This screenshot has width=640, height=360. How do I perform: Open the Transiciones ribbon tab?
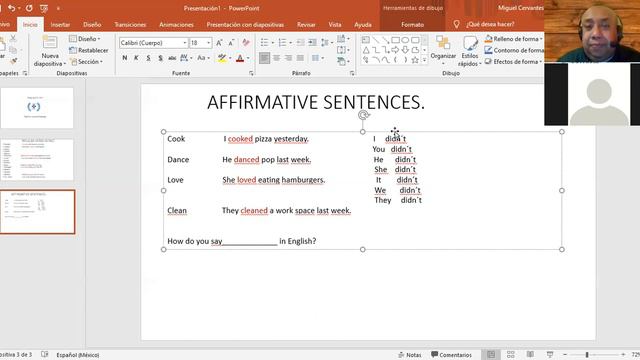pos(130,24)
